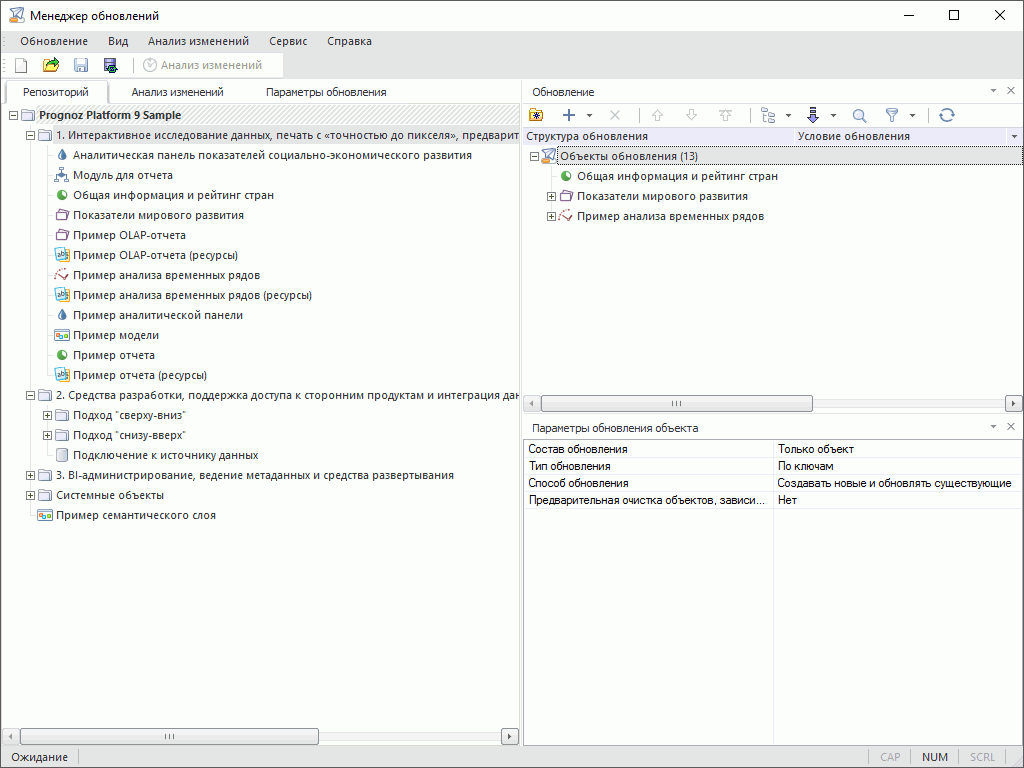The height and width of the screenshot is (768, 1024).
Task: Refresh the update structure with circular arrows icon
Action: coord(947,115)
